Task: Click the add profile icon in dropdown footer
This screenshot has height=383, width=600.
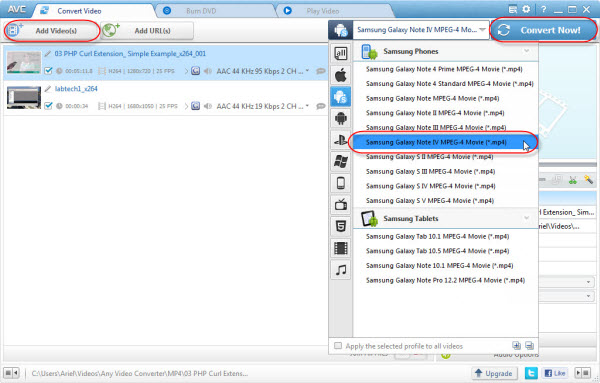Action: click(x=517, y=346)
